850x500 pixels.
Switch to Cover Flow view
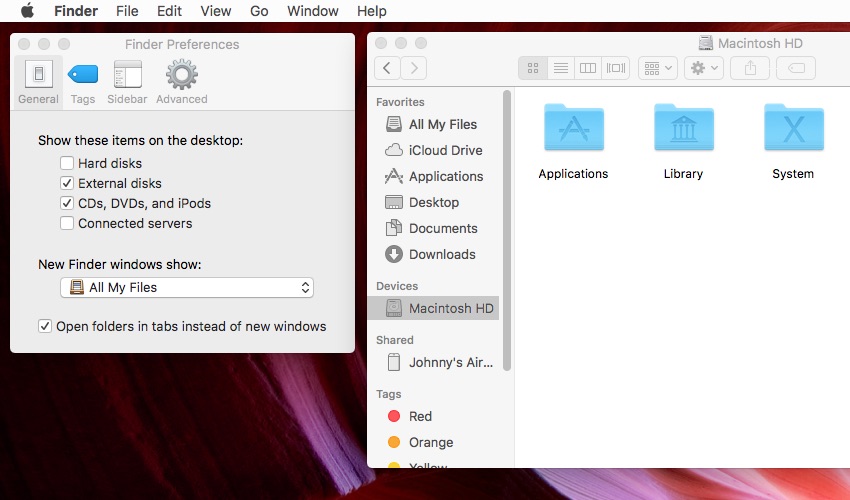[x=616, y=68]
